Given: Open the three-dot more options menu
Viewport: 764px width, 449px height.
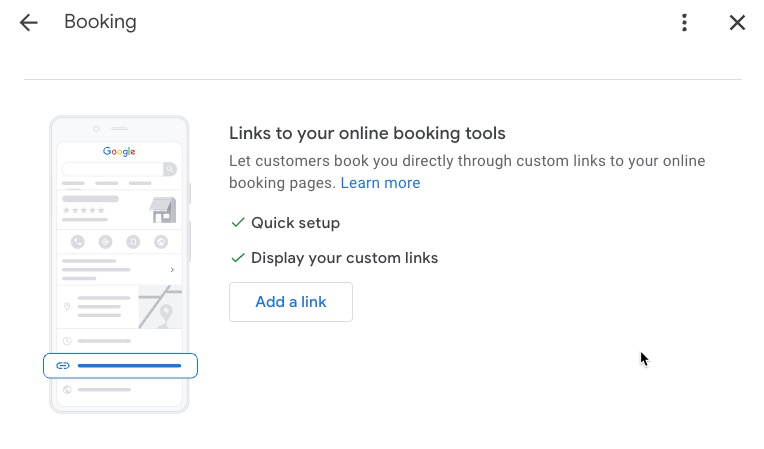Looking at the screenshot, I should [x=684, y=22].
